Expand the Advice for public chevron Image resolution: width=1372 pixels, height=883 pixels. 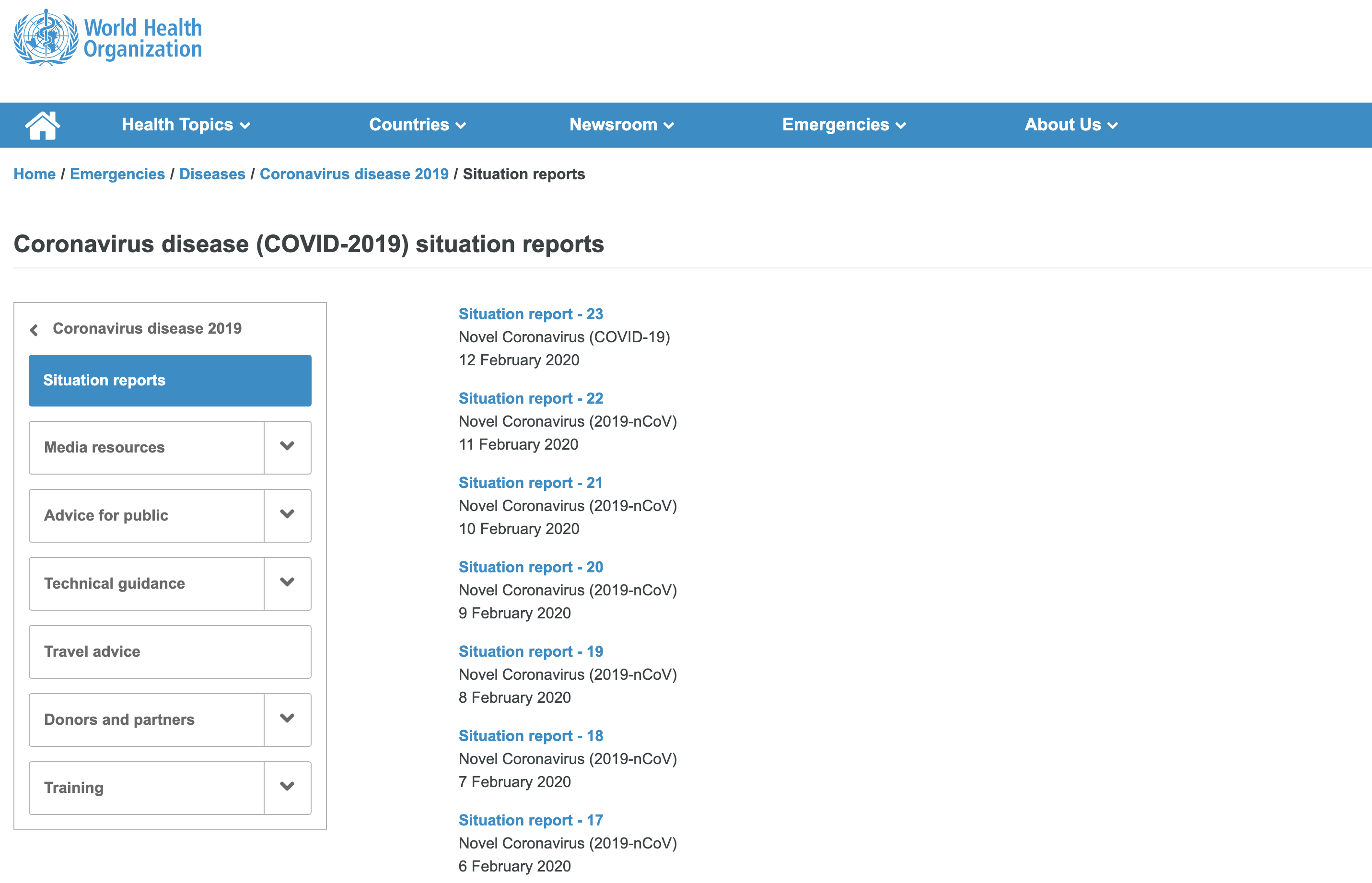(x=287, y=515)
